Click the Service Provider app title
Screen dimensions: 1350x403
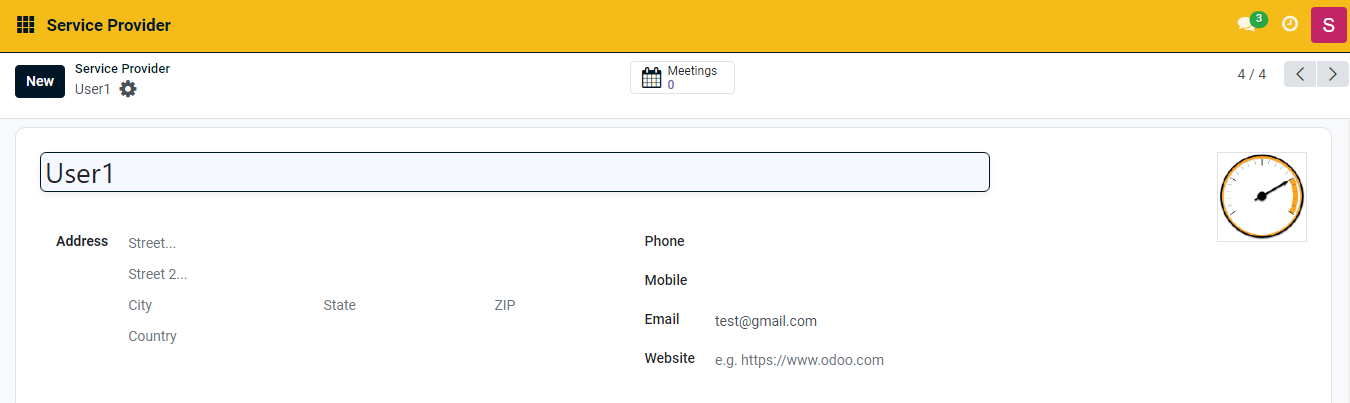click(x=109, y=25)
